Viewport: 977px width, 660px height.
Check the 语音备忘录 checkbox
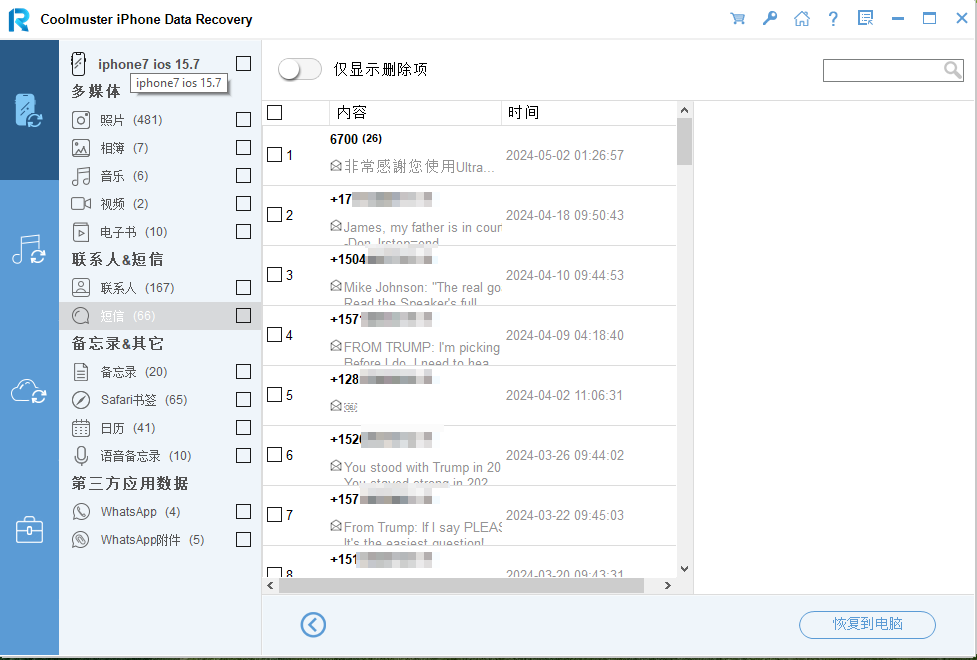(x=244, y=456)
